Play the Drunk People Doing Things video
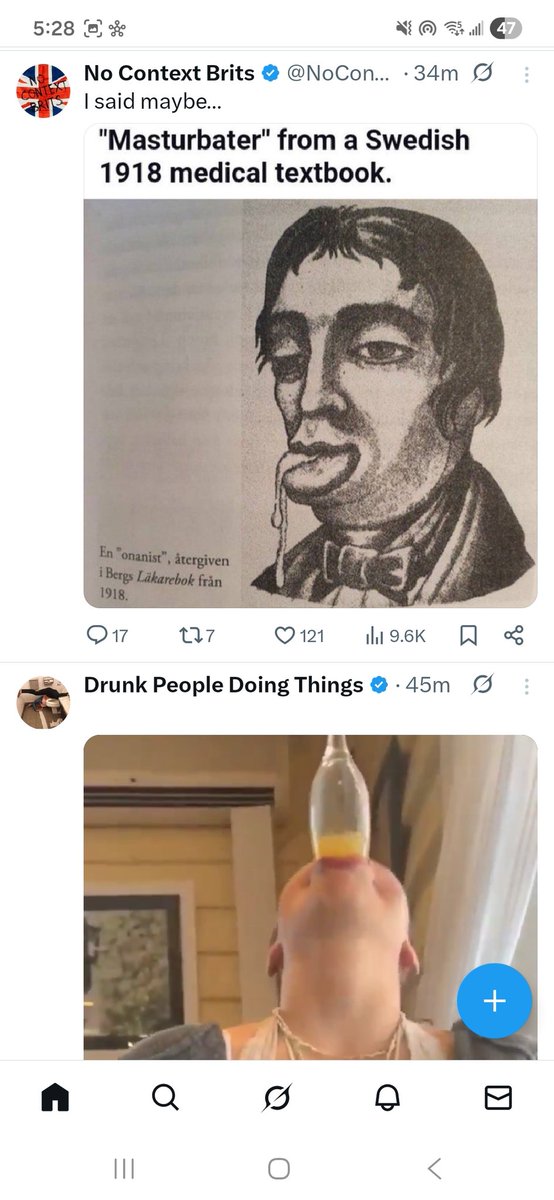The width and height of the screenshot is (554, 1200). [311, 897]
